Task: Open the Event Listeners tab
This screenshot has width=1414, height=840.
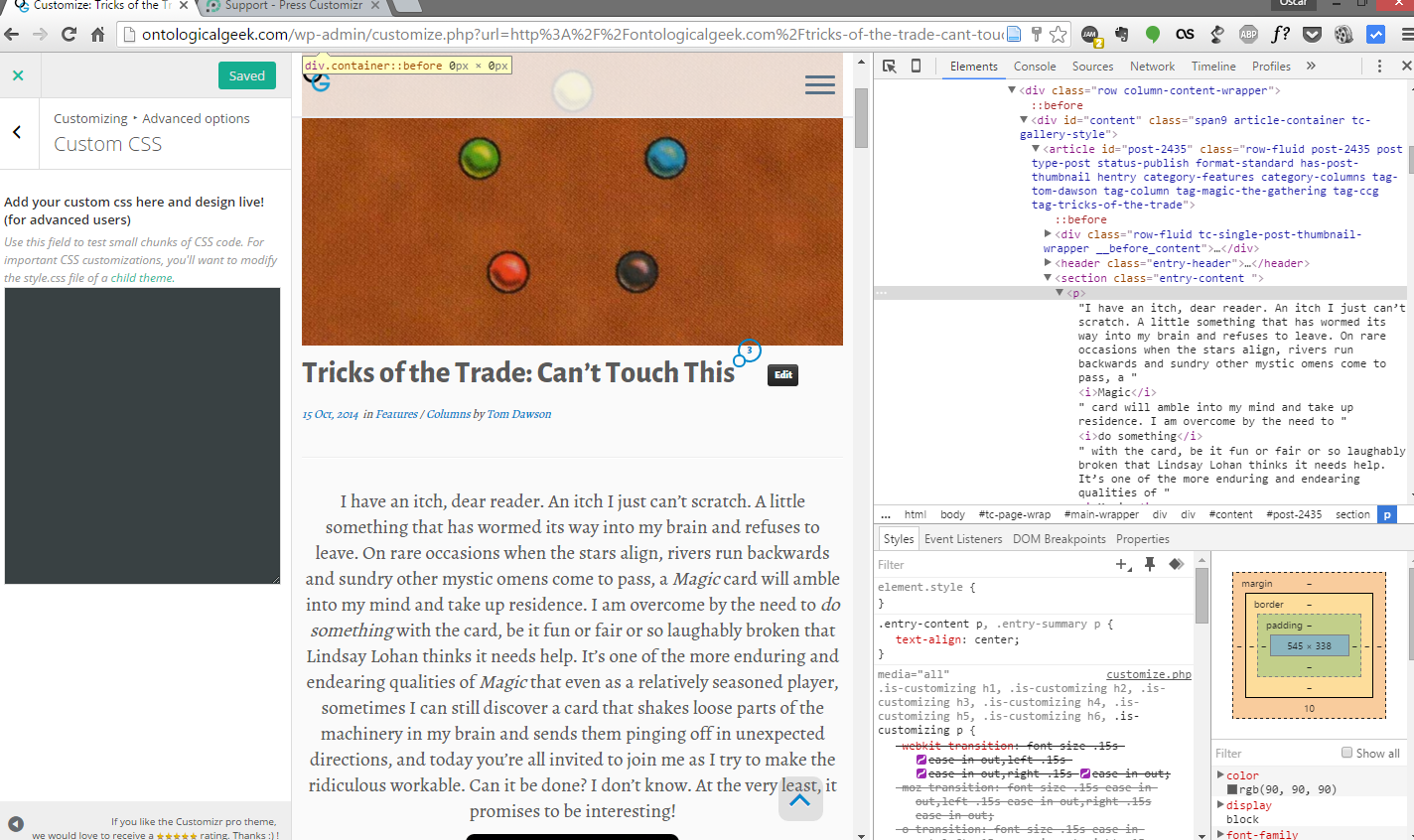Action: coord(962,539)
